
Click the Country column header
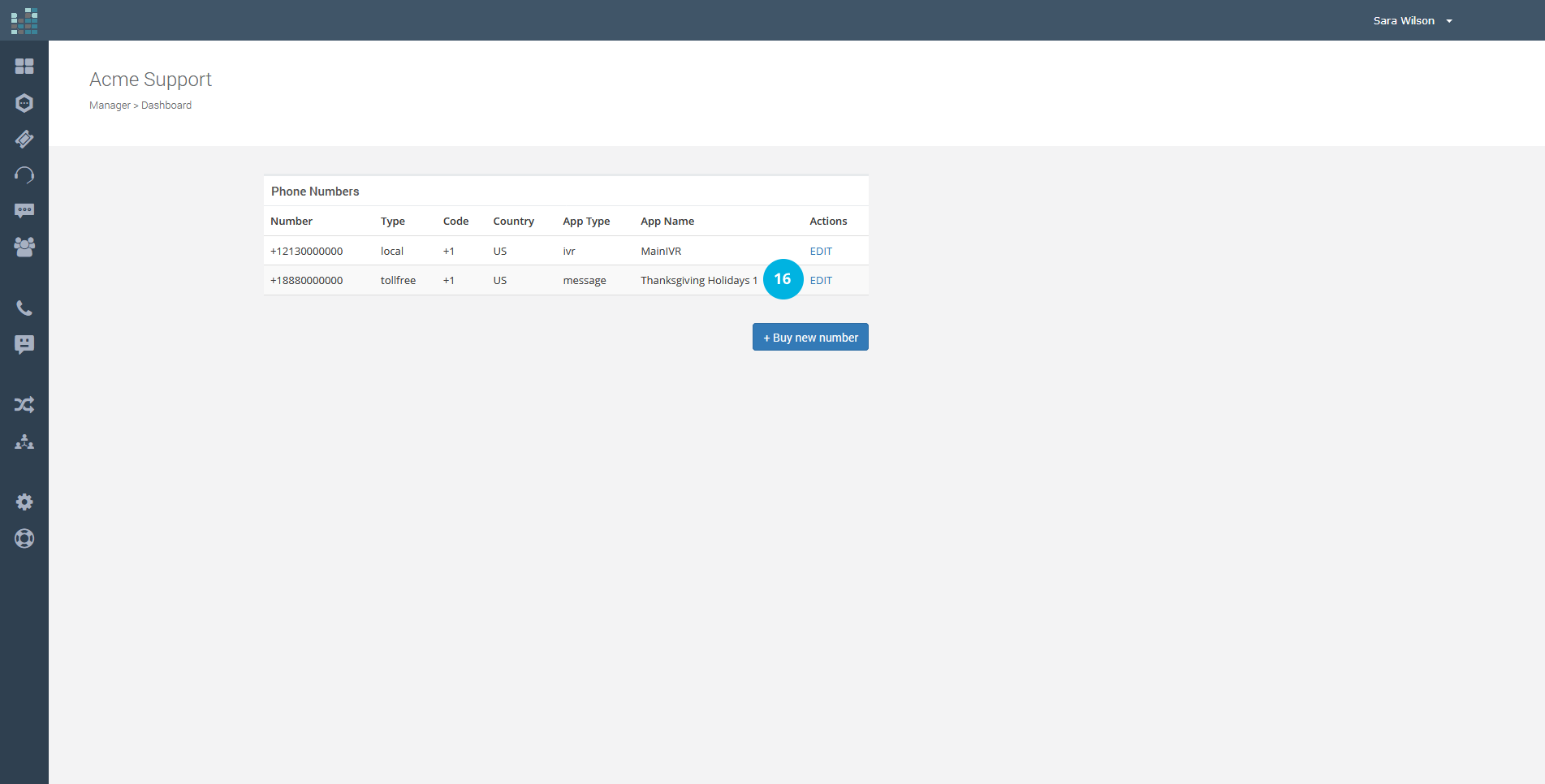[x=514, y=221]
